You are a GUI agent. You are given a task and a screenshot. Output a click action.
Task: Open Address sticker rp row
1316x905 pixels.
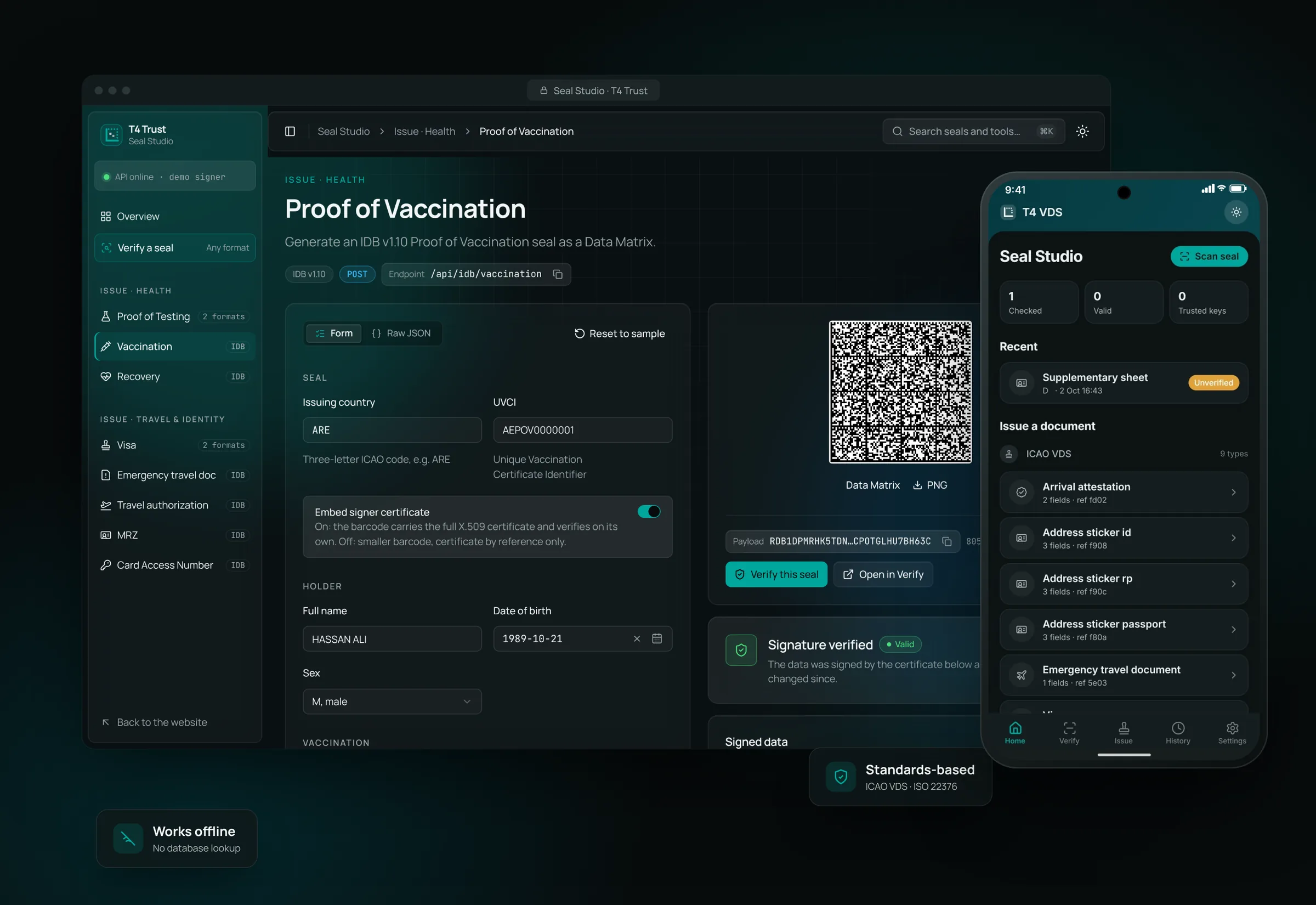tap(1124, 585)
